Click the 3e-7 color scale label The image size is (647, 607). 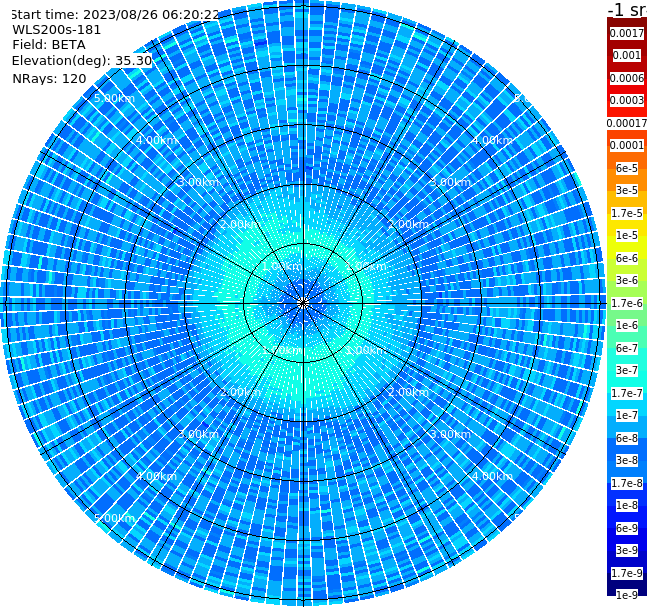(627, 370)
